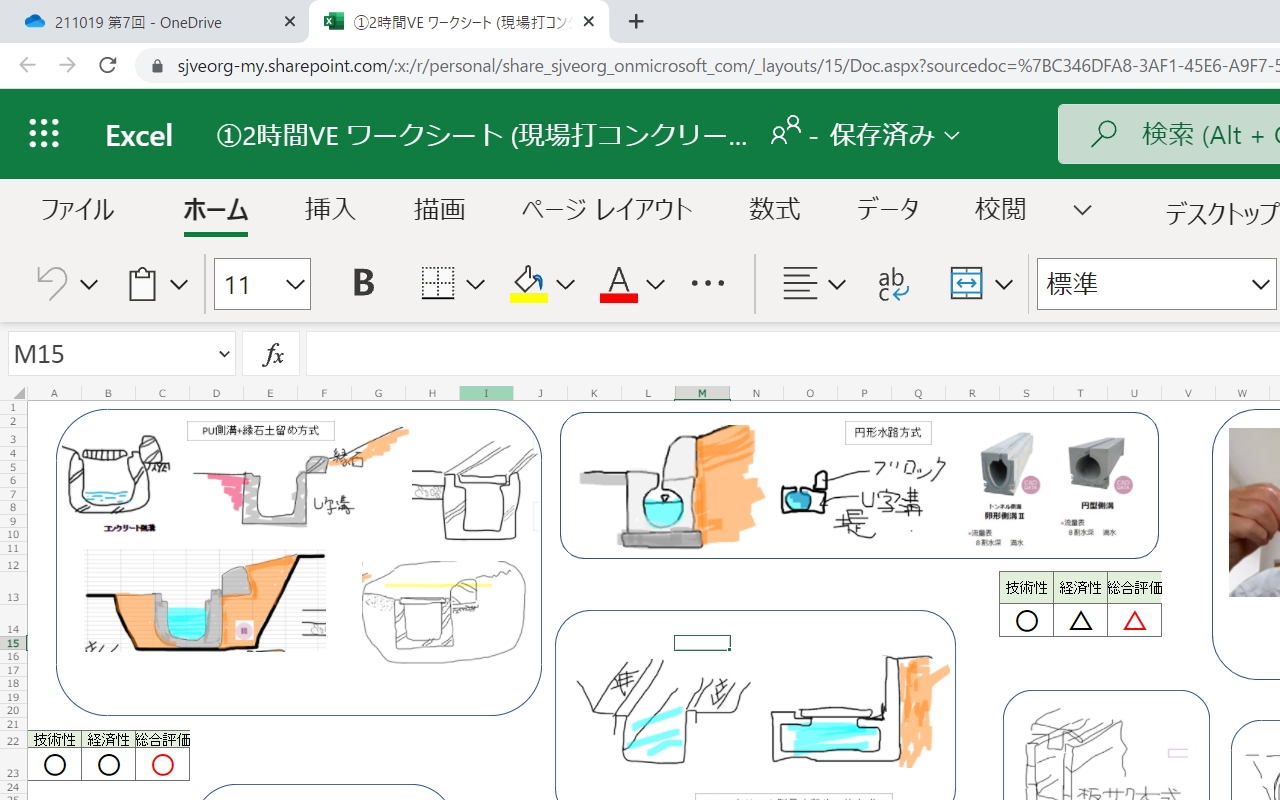The height and width of the screenshot is (800, 1280).
Task: Click the browser address bar URL
Action: coord(728,66)
